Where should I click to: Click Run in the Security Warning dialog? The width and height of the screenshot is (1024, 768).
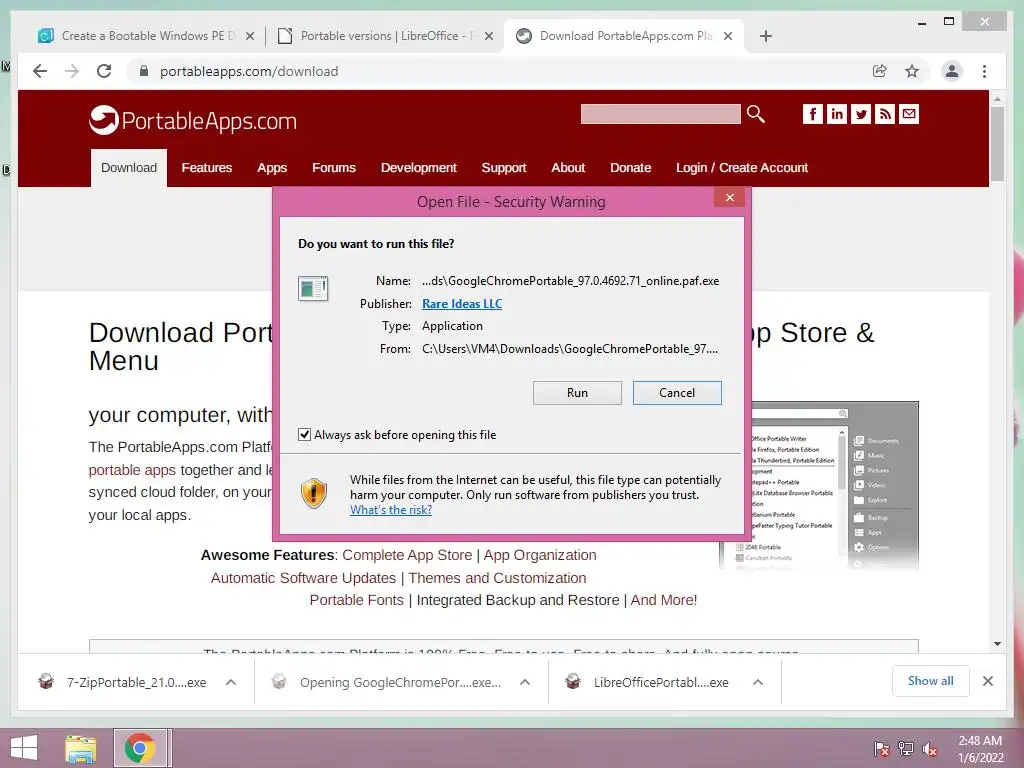[577, 392]
